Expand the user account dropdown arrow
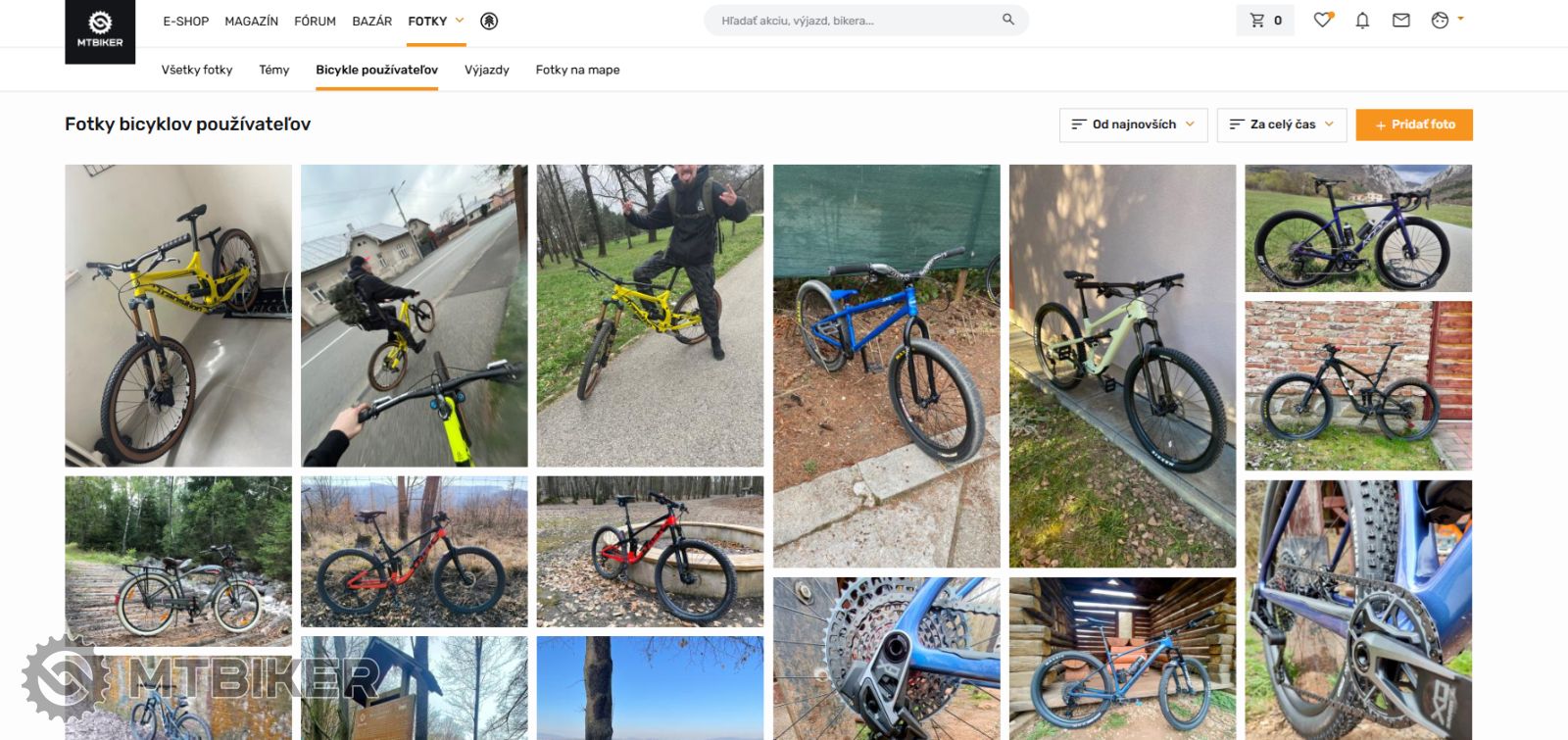Image resolution: width=1568 pixels, height=740 pixels. [x=1461, y=19]
